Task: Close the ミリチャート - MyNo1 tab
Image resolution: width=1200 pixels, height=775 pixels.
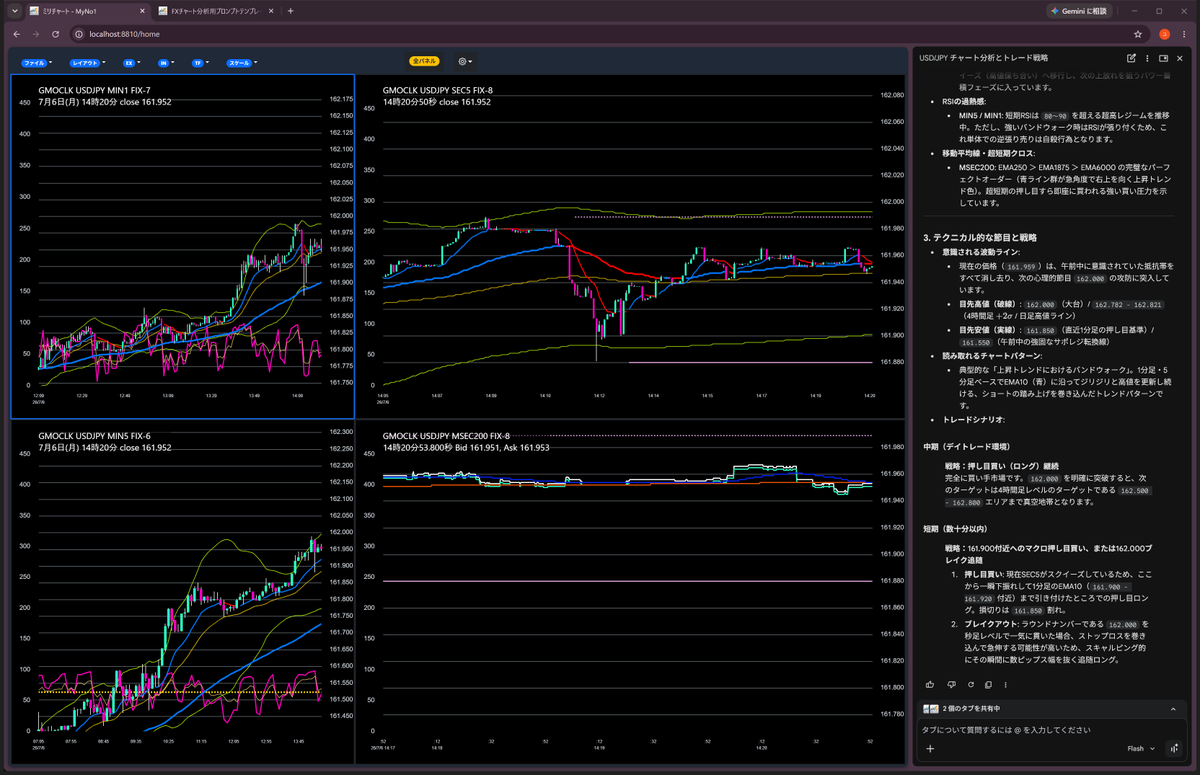Action: 141,10
